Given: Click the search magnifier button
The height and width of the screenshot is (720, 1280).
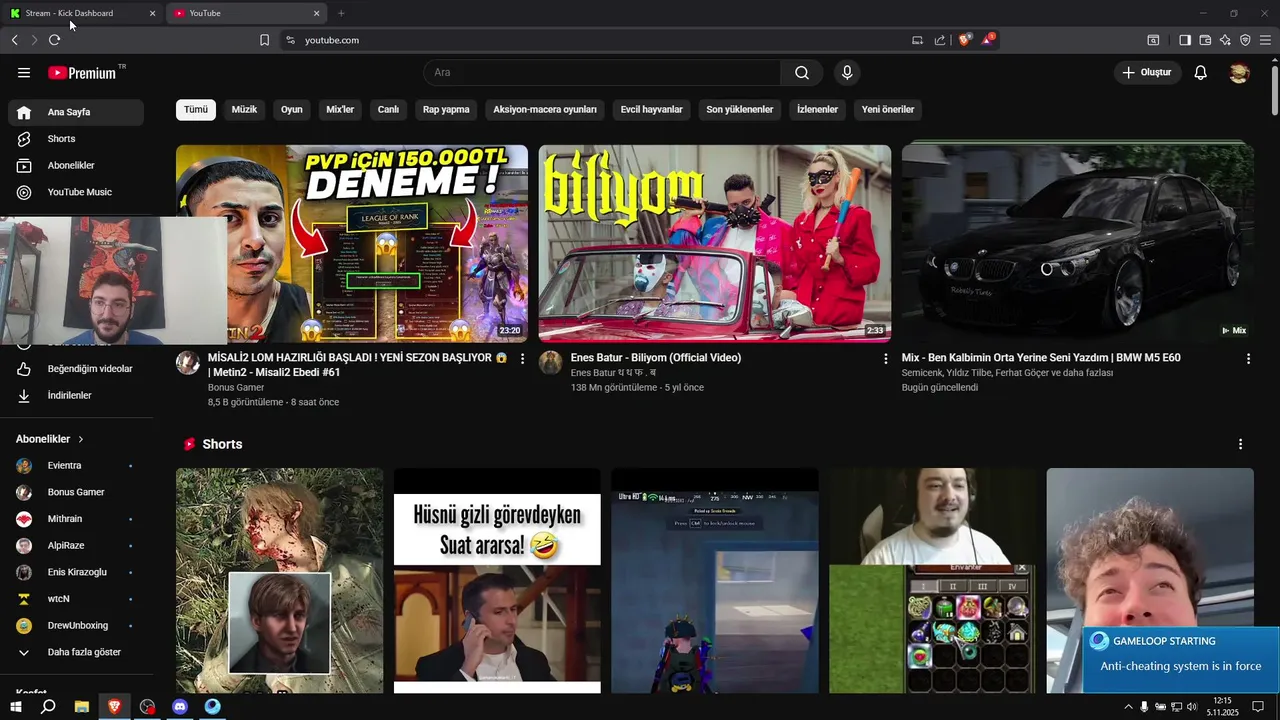Looking at the screenshot, I should tap(802, 72).
